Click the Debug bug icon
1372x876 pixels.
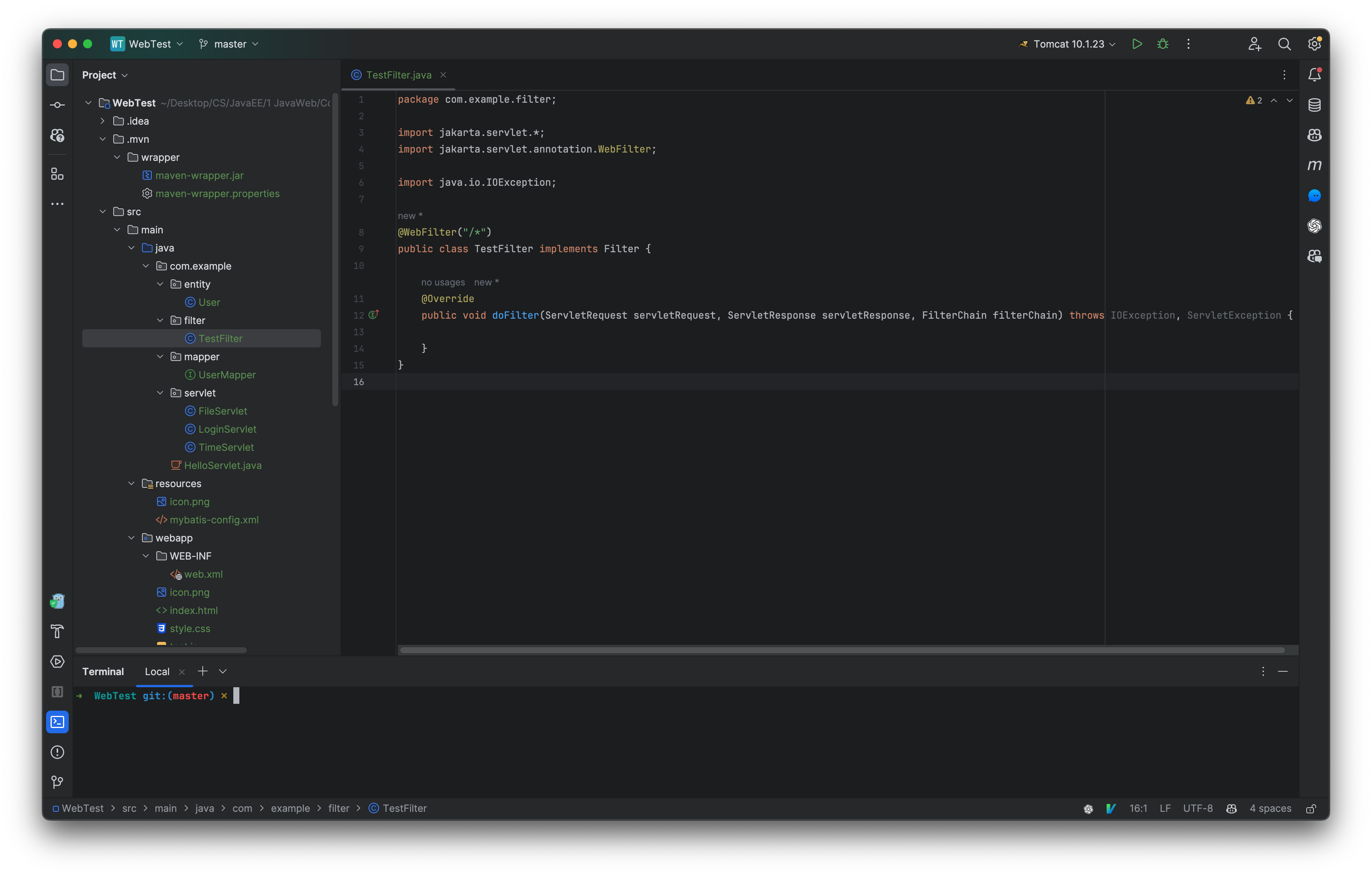click(x=1162, y=44)
